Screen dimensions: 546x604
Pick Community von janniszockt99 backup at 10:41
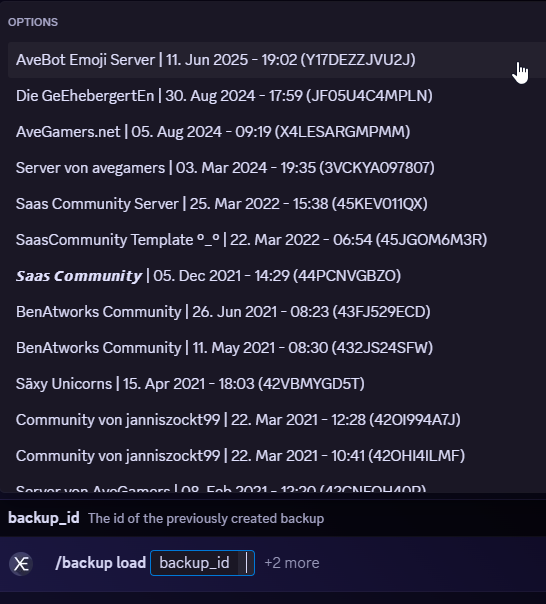coord(277,456)
